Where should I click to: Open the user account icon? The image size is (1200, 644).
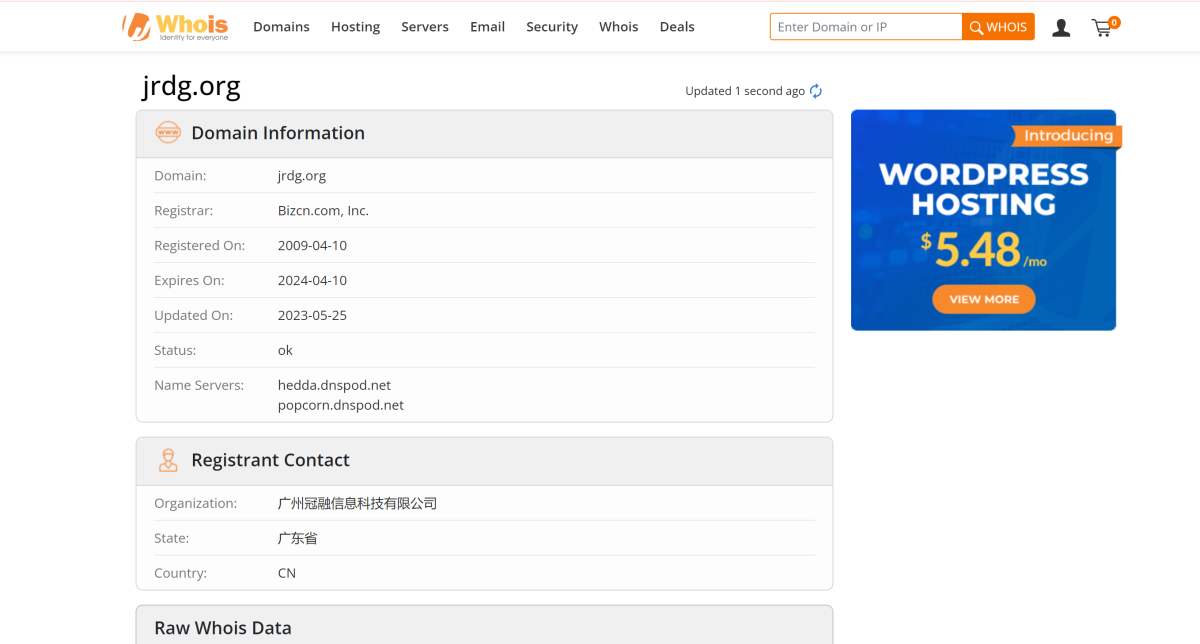pyautogui.click(x=1060, y=27)
